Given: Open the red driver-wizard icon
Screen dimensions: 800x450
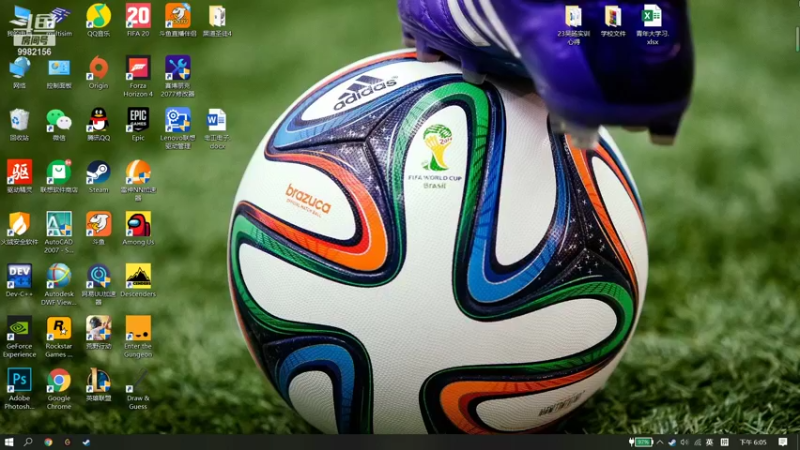Looking at the screenshot, I should point(19,177).
